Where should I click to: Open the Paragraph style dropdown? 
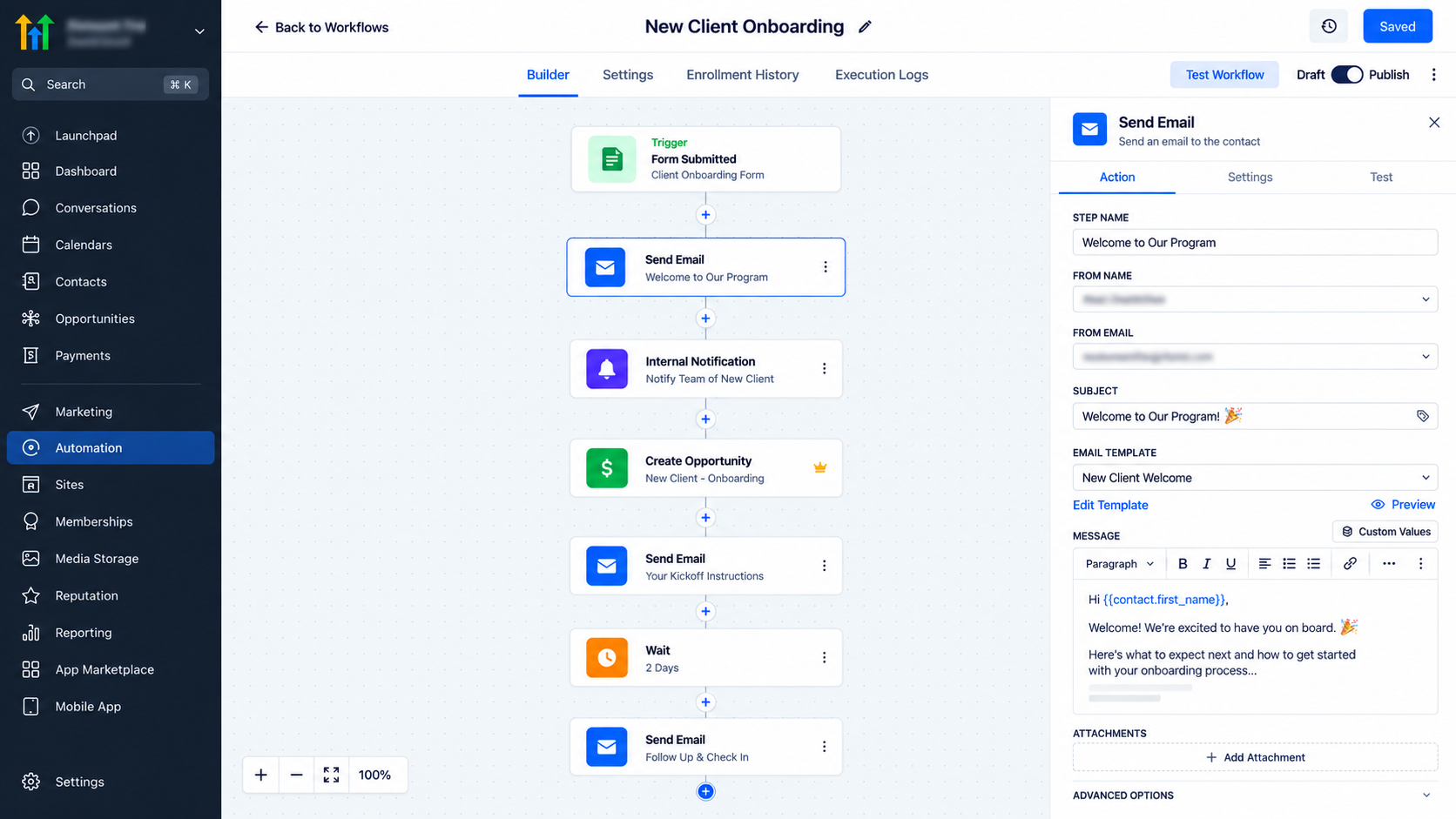pos(1119,564)
